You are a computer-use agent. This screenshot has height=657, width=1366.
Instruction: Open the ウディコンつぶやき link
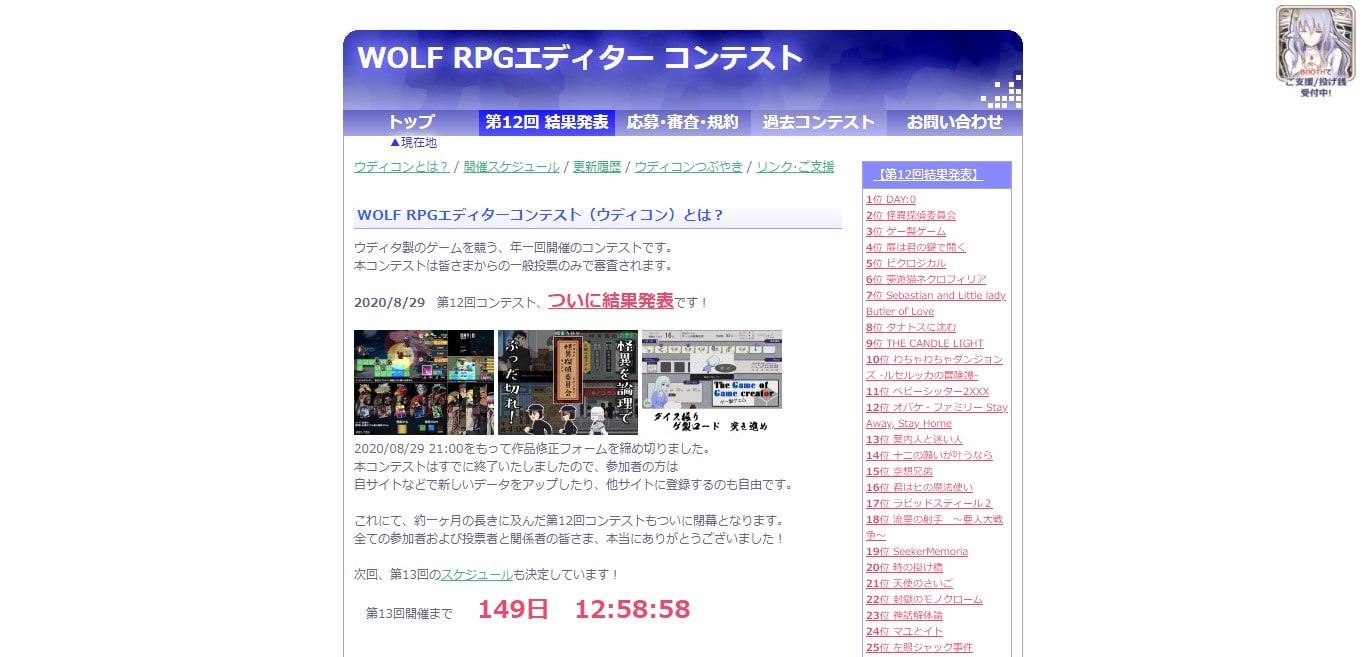tap(688, 167)
